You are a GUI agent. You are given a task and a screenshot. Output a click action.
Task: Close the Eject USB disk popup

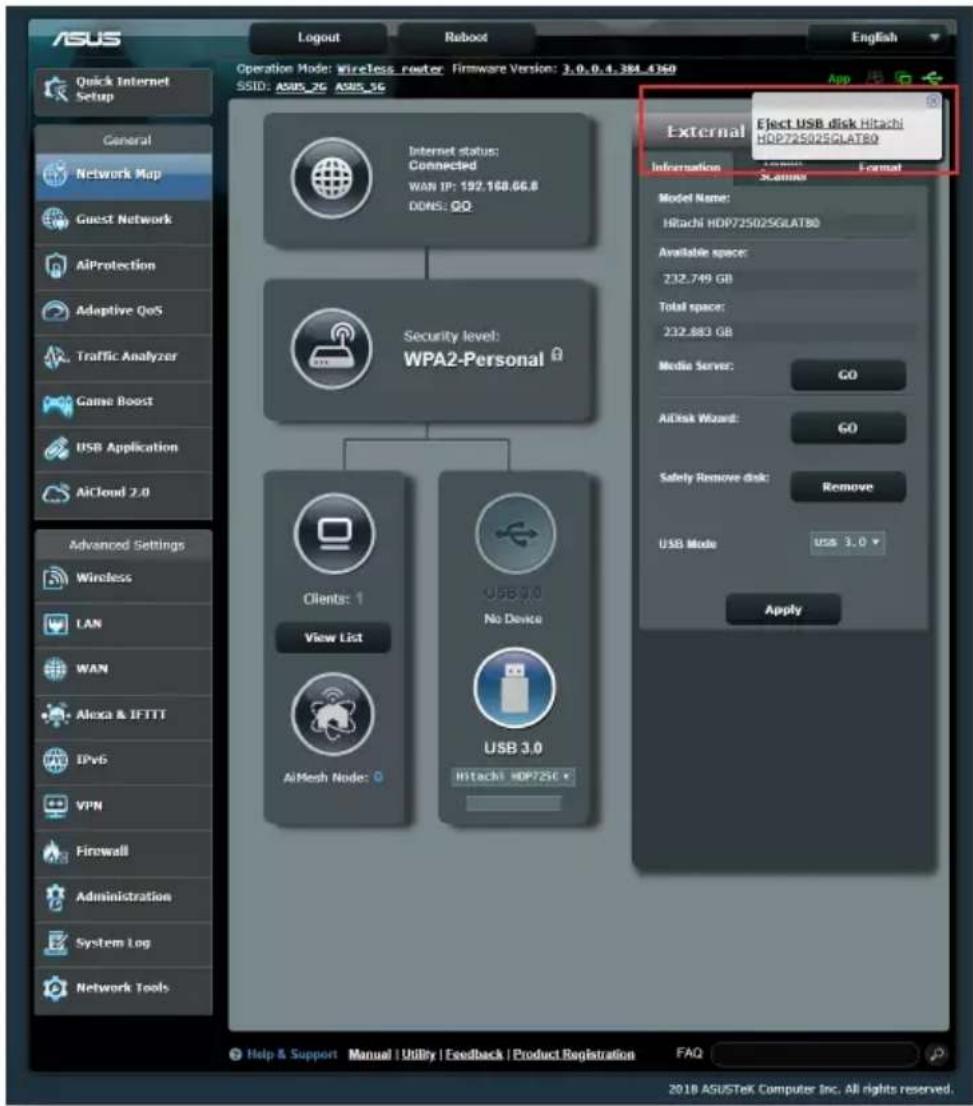pos(932,102)
